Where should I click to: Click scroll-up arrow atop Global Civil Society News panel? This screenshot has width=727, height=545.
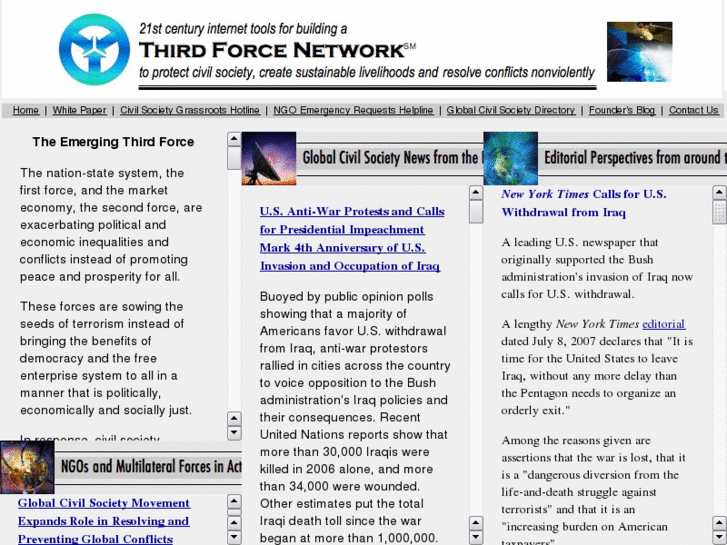(x=476, y=192)
